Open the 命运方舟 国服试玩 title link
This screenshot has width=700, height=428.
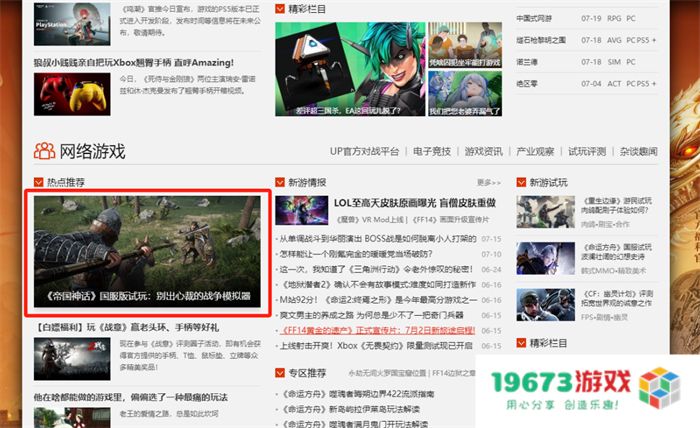coord(617,252)
